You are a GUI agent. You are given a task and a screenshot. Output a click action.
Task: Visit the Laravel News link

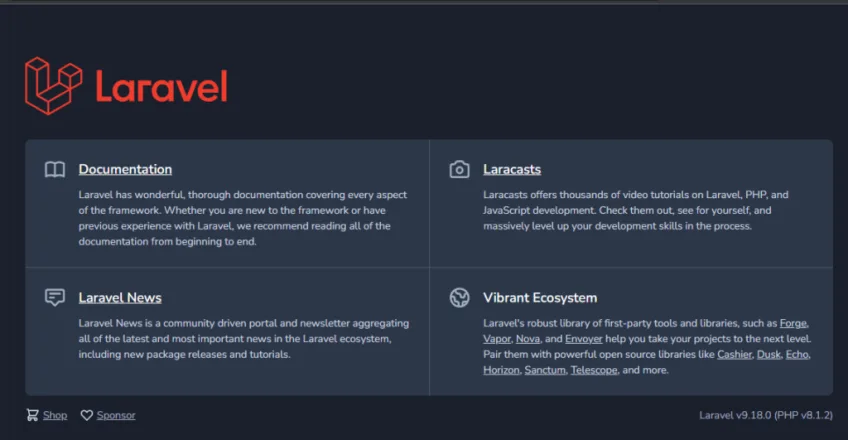tap(120, 297)
